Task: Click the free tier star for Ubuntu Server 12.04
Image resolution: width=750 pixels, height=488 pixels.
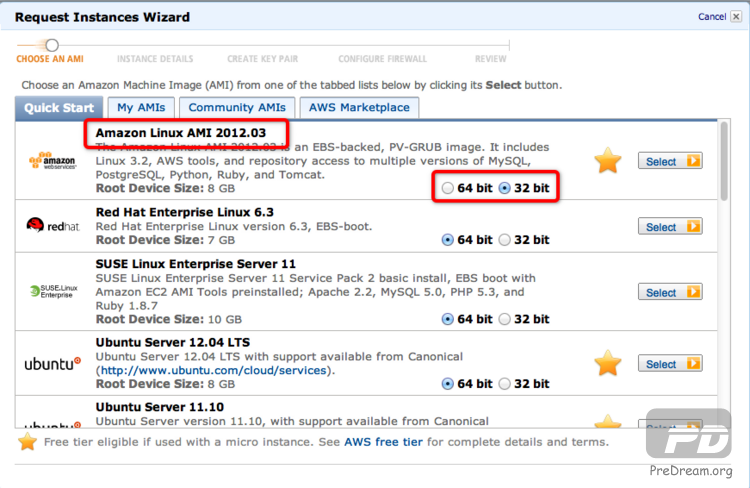Action: coord(607,363)
